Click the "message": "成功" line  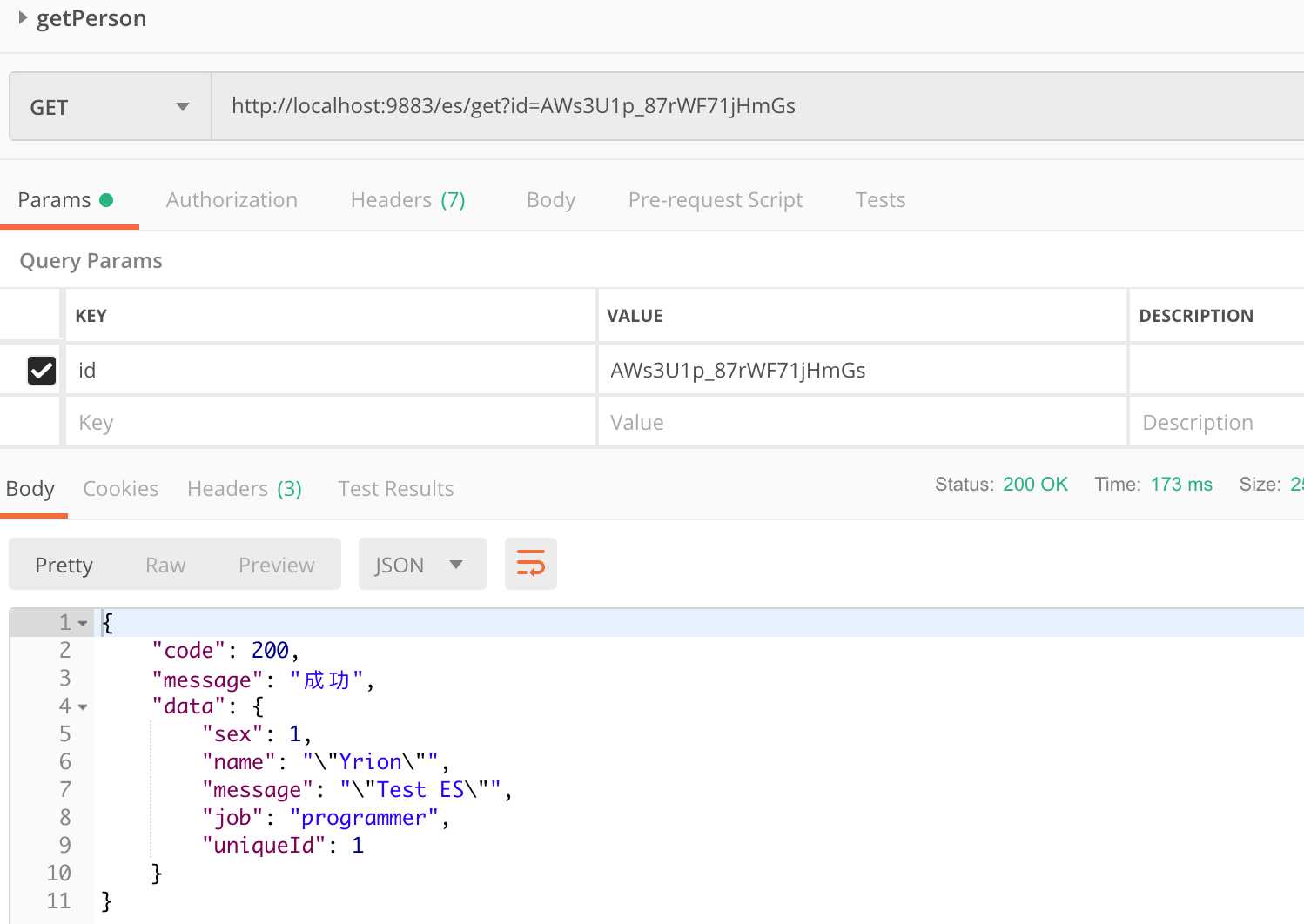click(264, 680)
